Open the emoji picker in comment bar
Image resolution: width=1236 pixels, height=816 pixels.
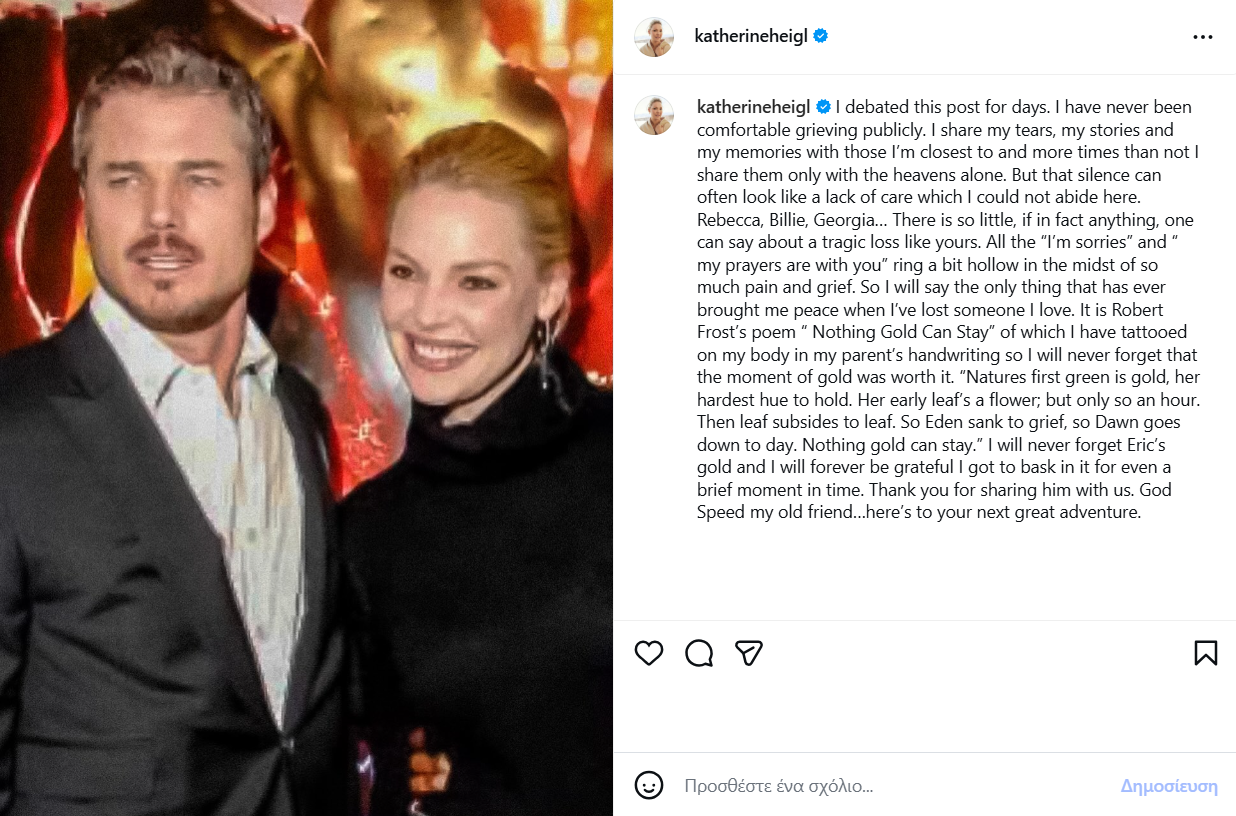click(x=649, y=785)
